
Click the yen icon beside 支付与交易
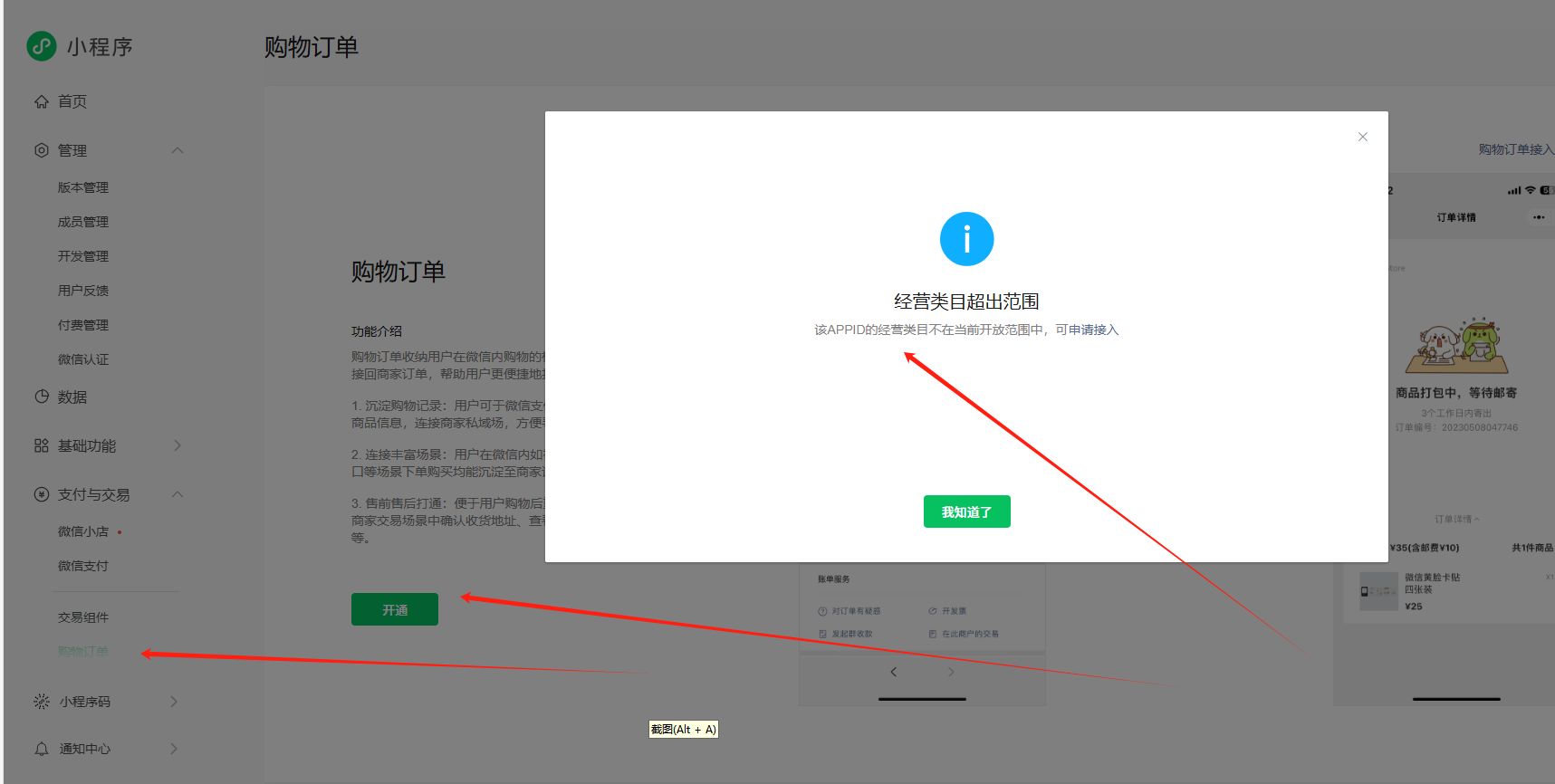pos(42,494)
